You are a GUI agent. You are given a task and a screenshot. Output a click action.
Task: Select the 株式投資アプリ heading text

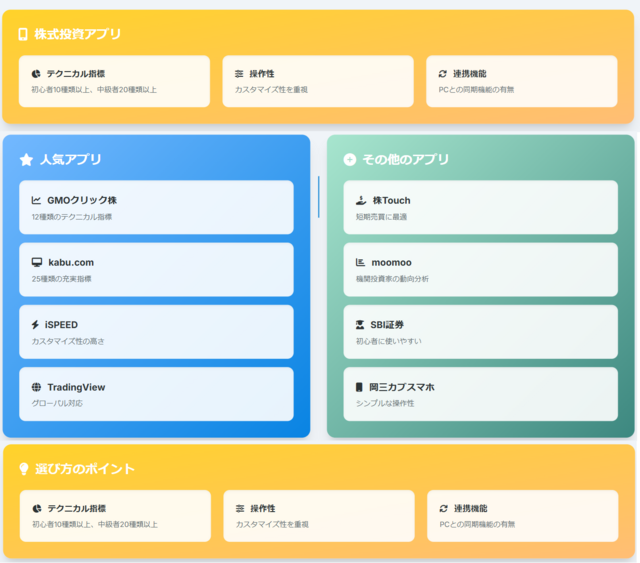point(78,34)
